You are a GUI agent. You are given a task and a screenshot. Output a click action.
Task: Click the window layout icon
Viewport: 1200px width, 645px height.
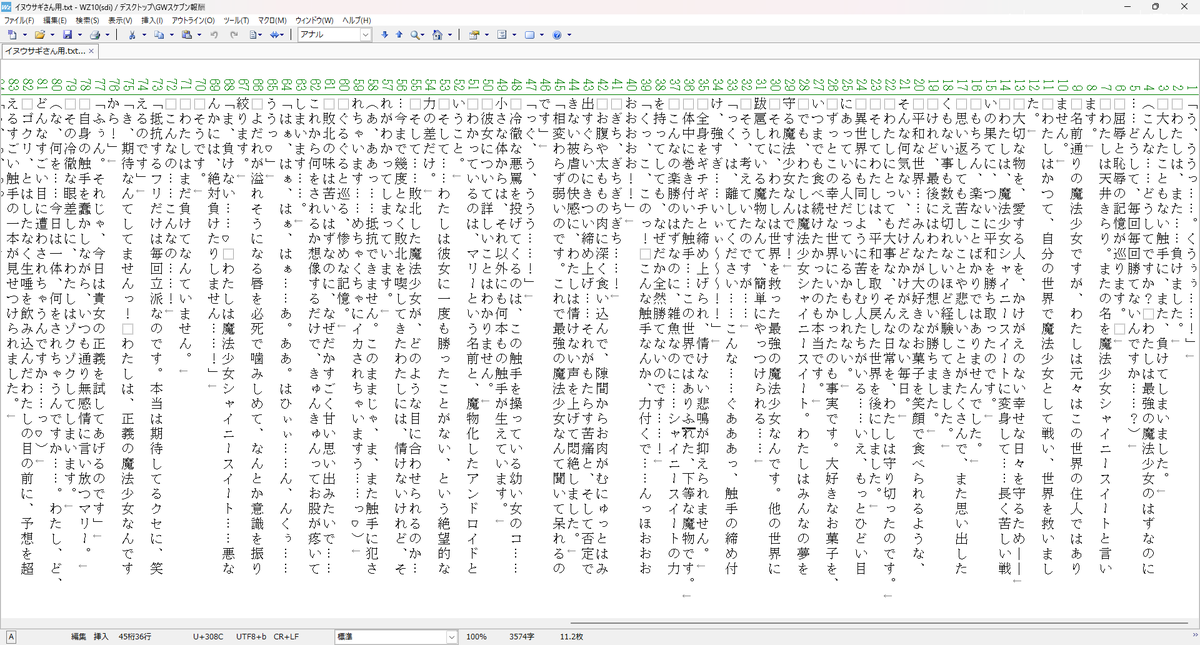pos(529,35)
